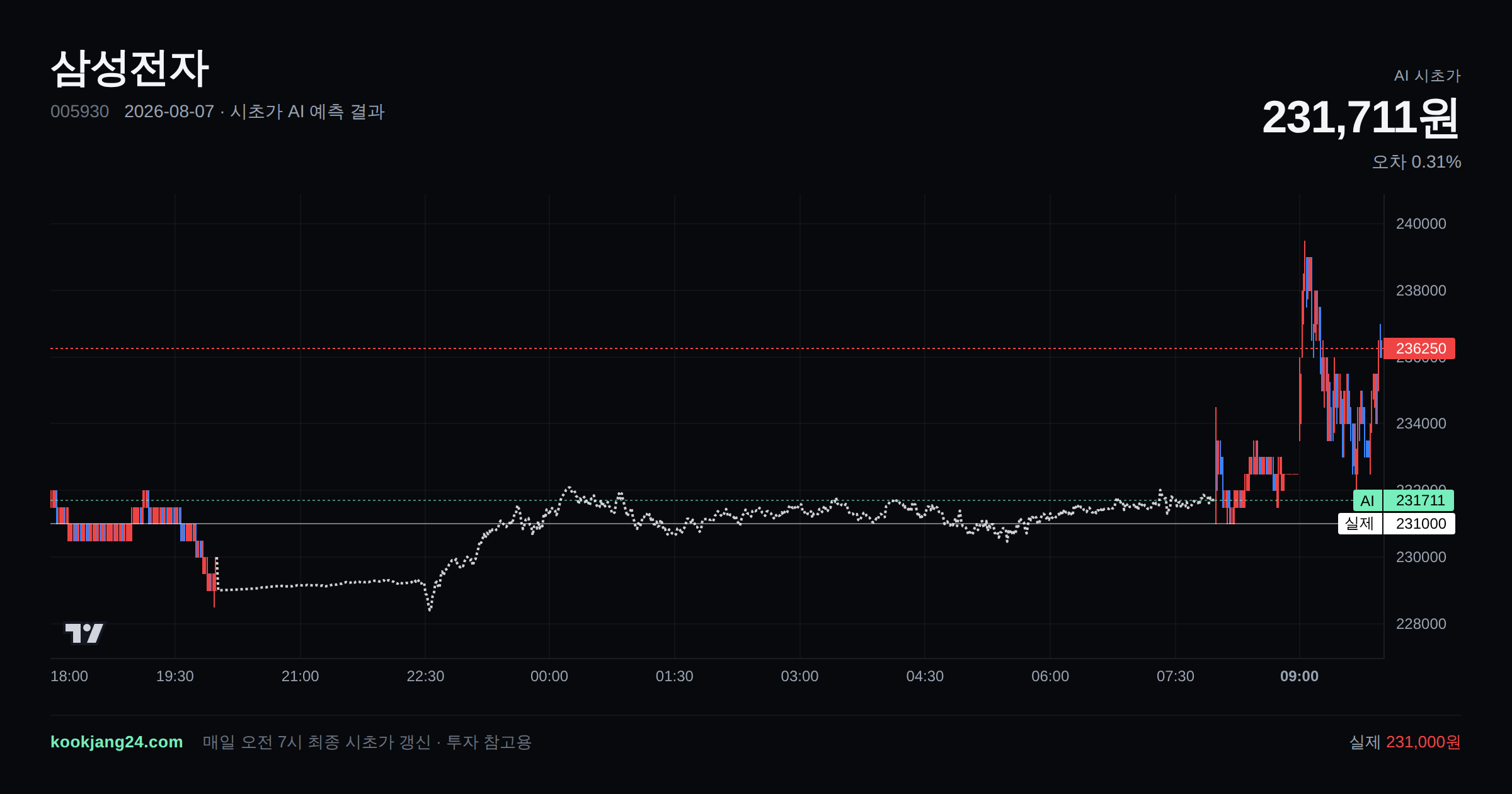This screenshot has height=794, width=1512.
Task: Click the 03:00 time axis label
Action: coord(799,676)
